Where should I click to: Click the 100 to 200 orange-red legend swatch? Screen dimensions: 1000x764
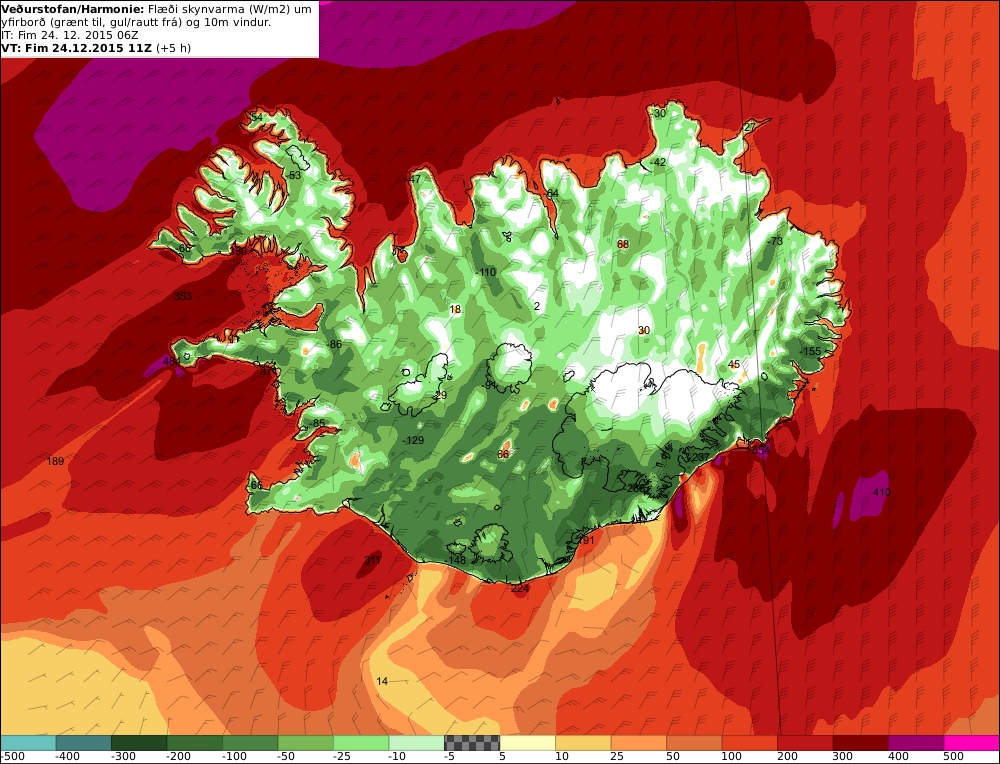click(x=749, y=743)
